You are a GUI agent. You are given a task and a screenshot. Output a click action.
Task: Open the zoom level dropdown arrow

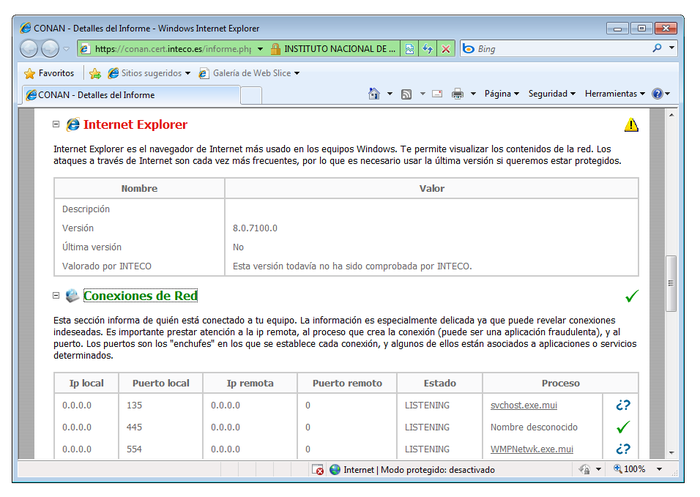[x=659, y=469]
